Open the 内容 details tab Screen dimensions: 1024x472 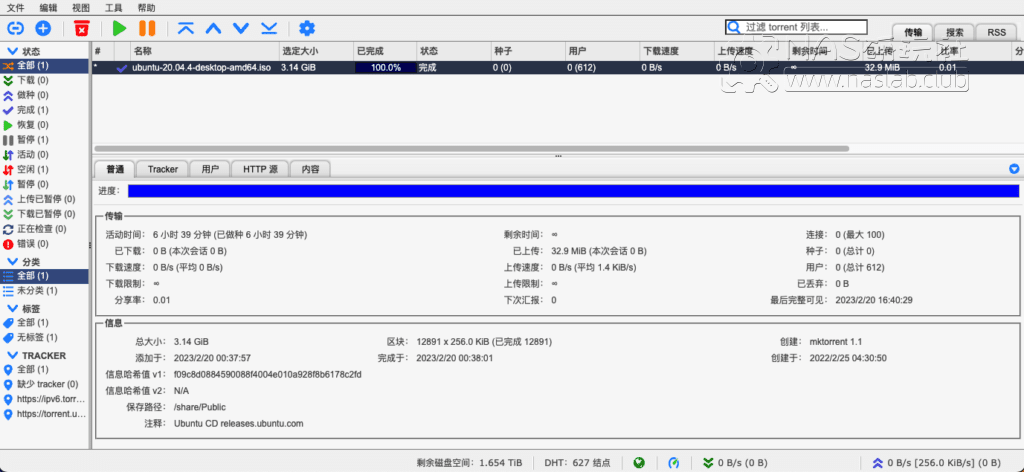[310, 169]
